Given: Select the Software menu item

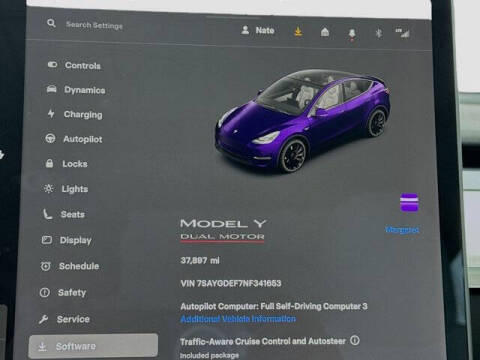Looking at the screenshot, I should pos(93,346).
